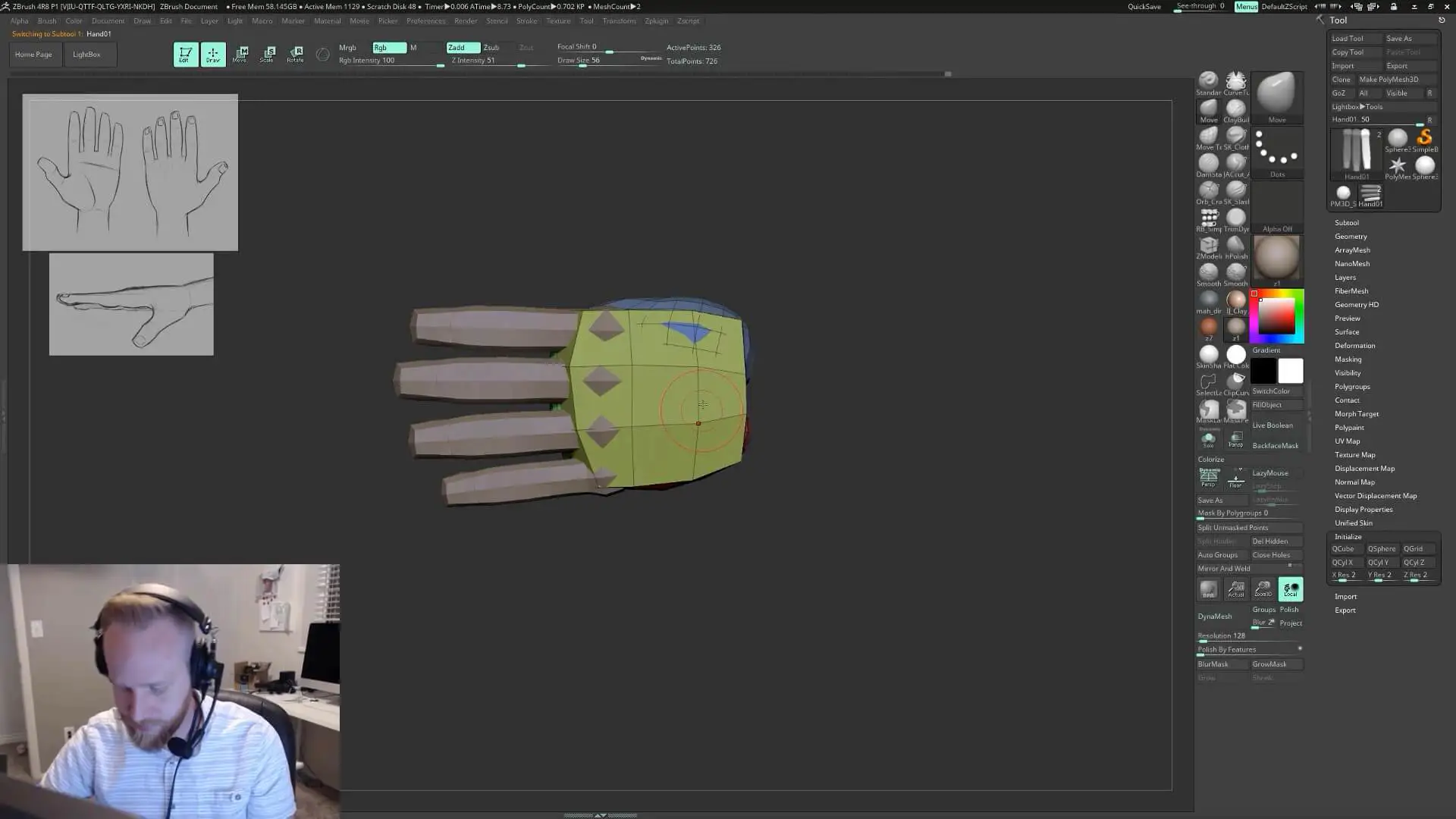The width and height of the screenshot is (1456, 819).
Task: Open the Preferences menu
Action: [425, 21]
